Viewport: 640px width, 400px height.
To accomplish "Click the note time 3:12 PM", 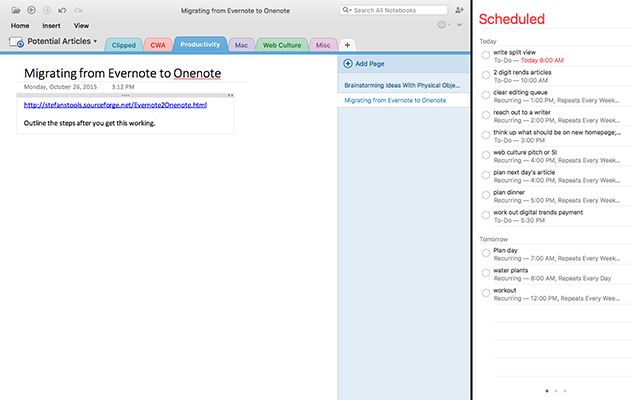I will click(123, 87).
